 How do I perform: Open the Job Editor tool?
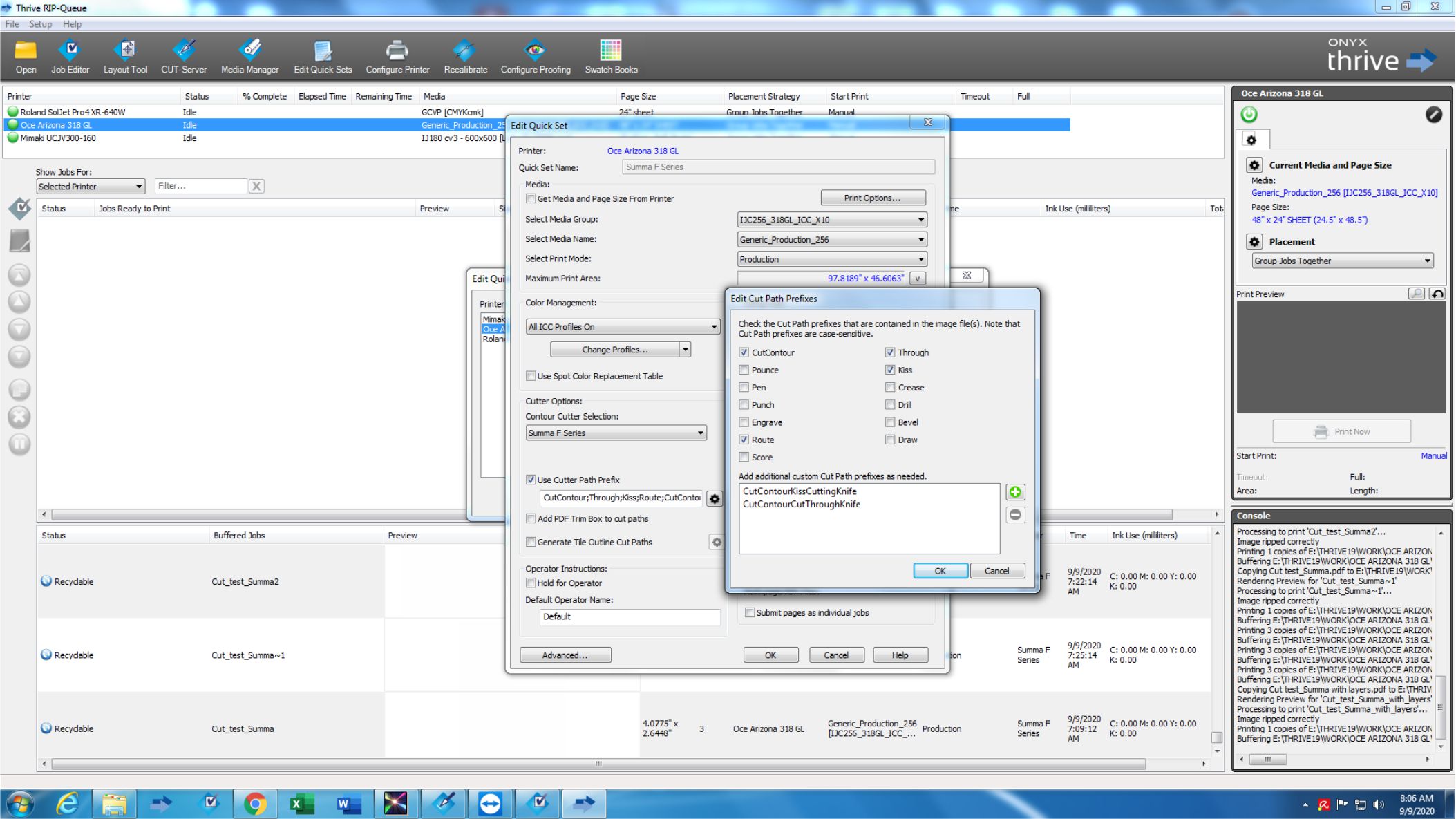[x=70, y=57]
